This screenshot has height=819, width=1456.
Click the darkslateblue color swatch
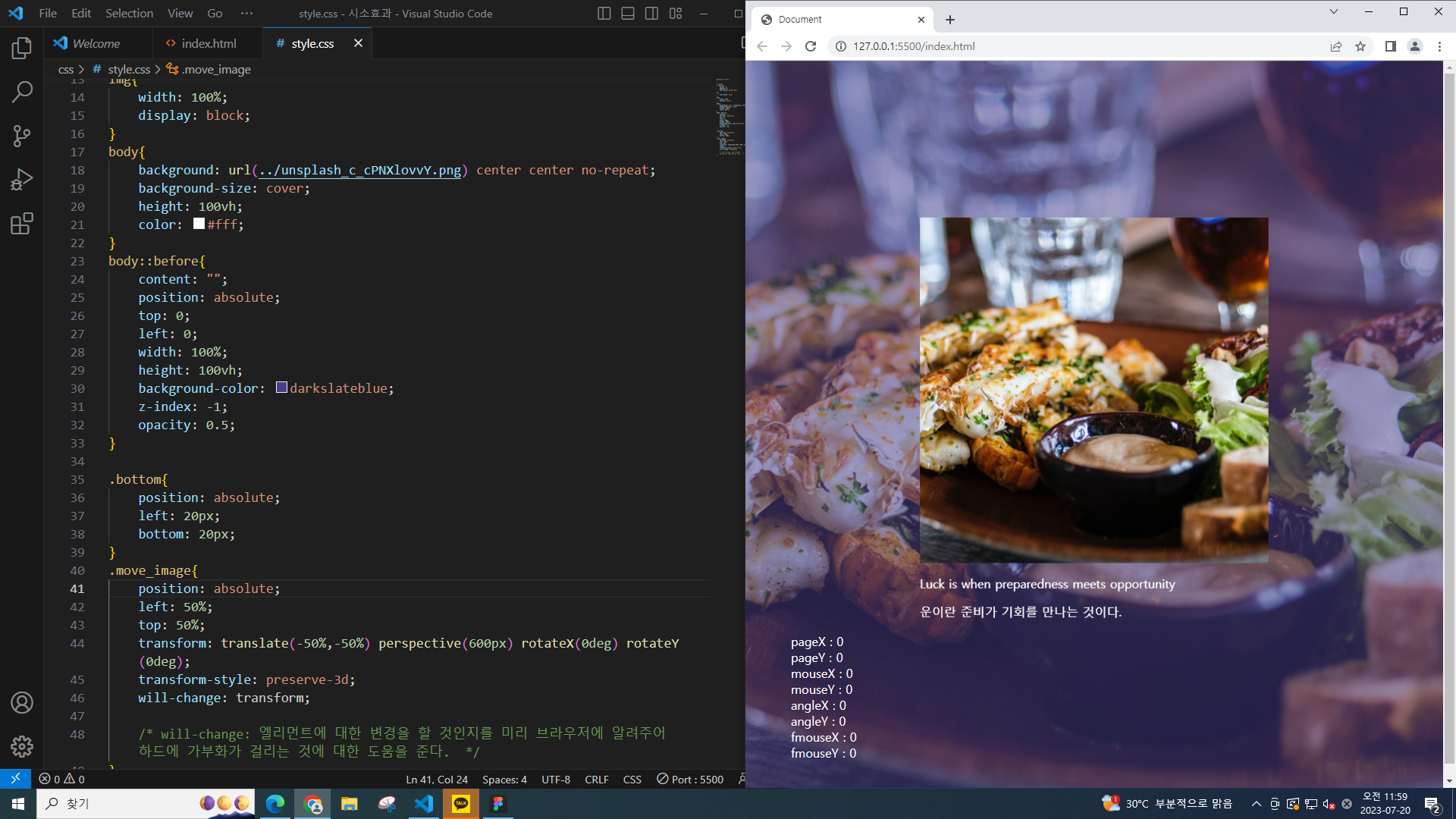point(281,388)
